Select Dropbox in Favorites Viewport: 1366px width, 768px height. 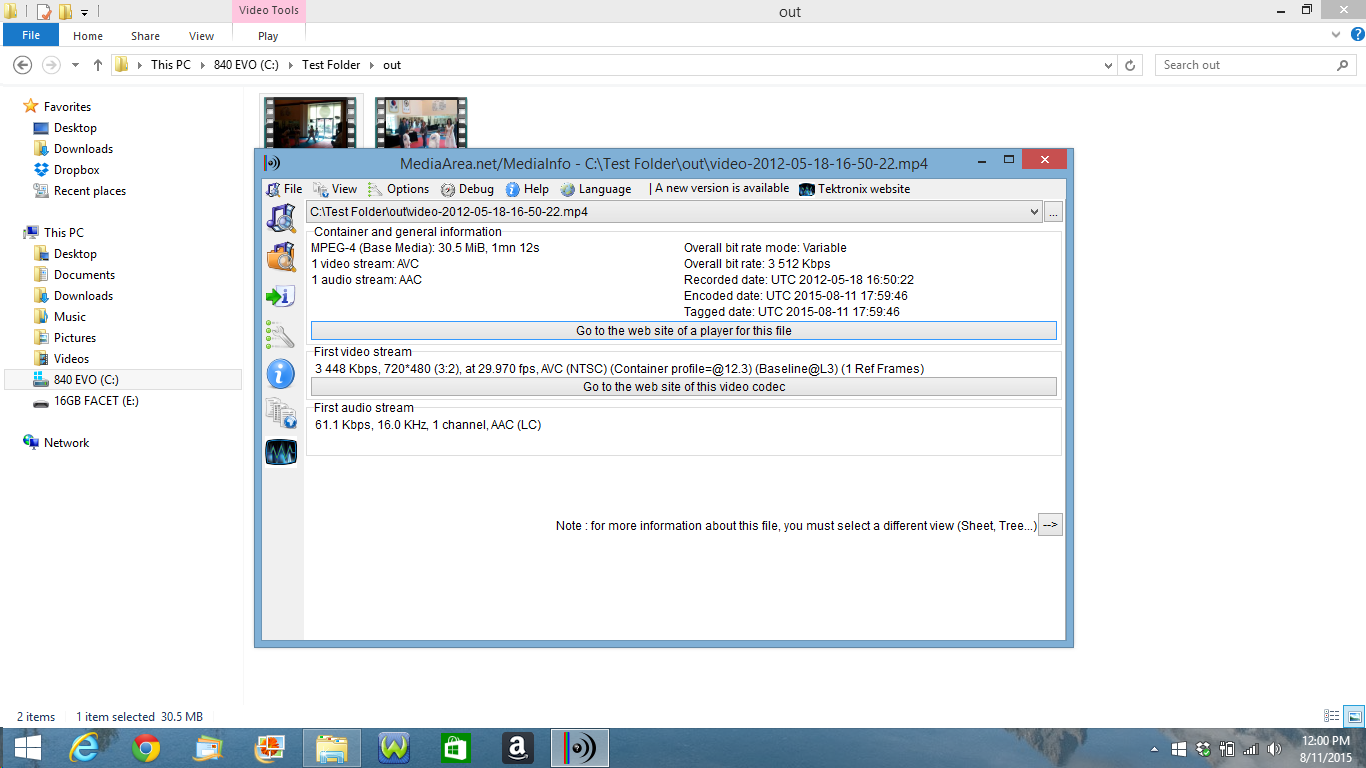tap(77, 170)
